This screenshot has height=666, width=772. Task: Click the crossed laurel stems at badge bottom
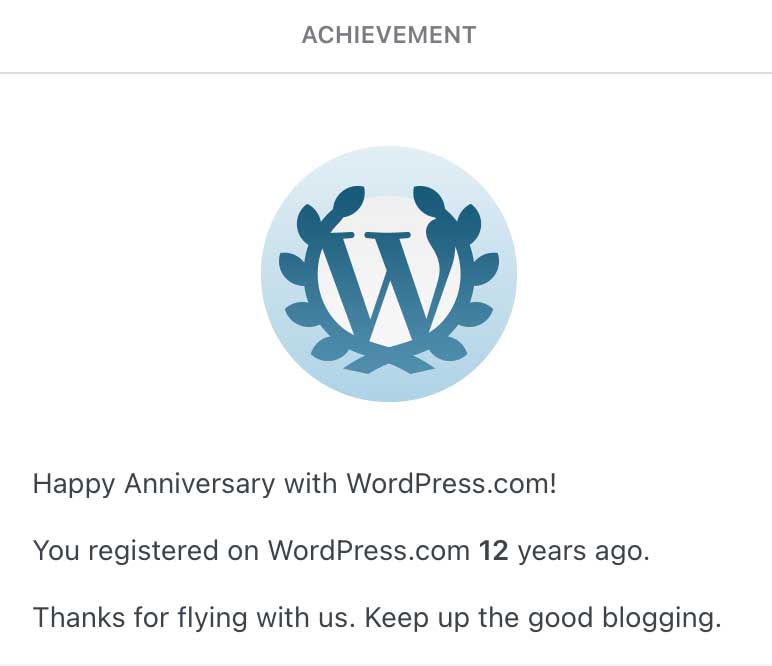tap(389, 362)
